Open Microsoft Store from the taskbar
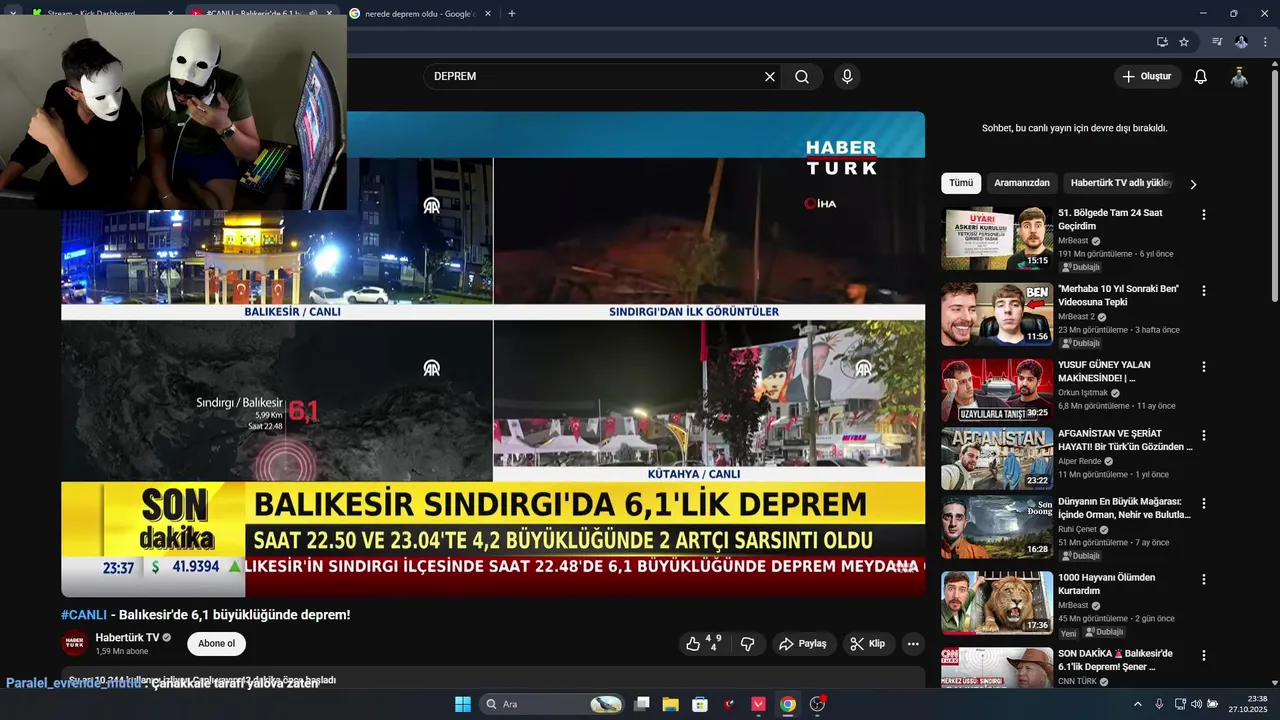 [700, 704]
